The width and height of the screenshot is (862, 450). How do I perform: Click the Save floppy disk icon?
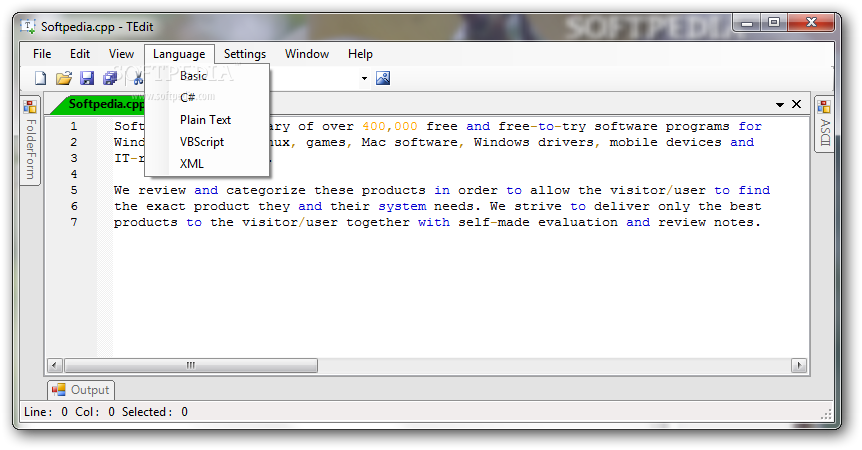(87, 78)
